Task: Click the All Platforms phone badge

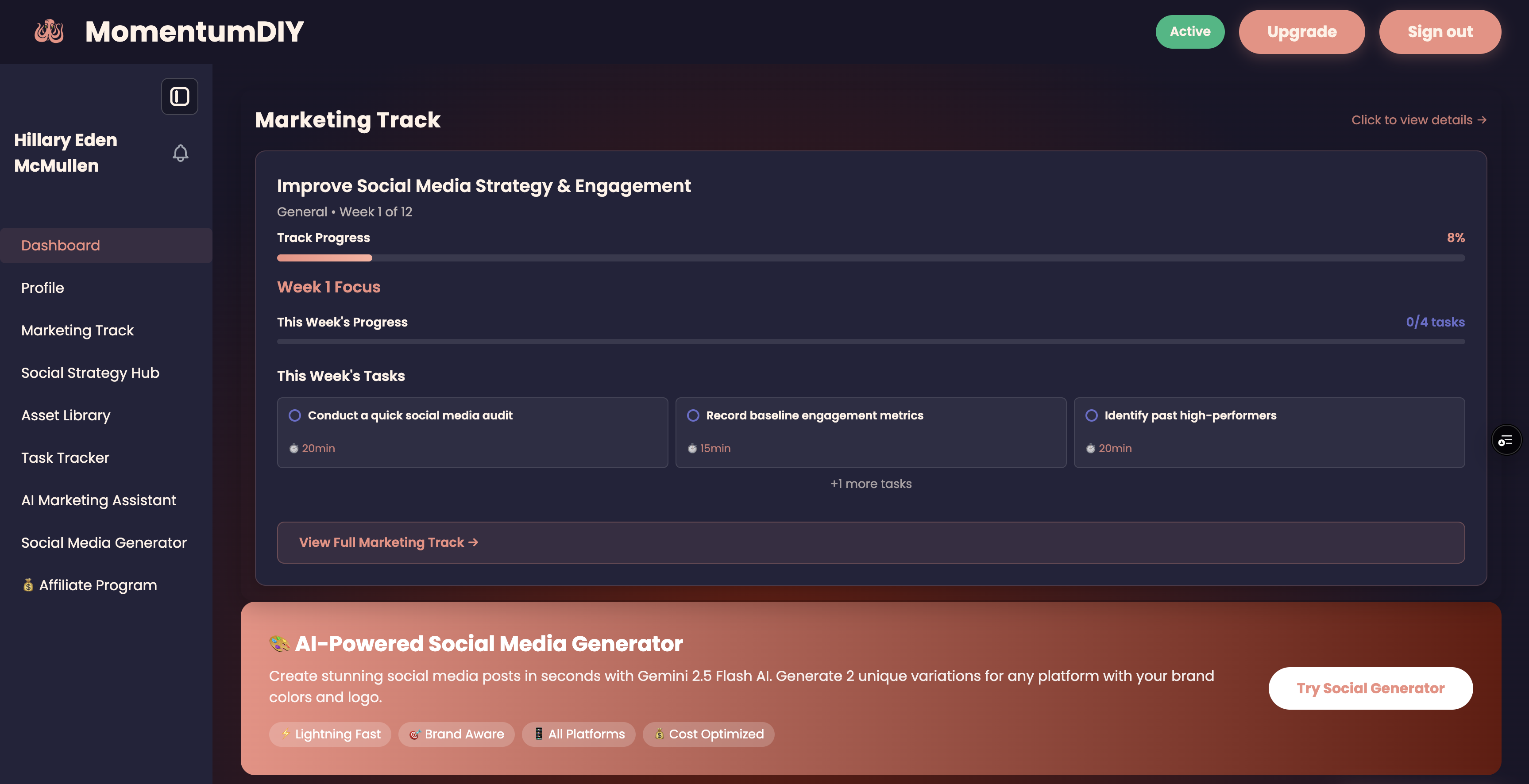Action: [578, 734]
